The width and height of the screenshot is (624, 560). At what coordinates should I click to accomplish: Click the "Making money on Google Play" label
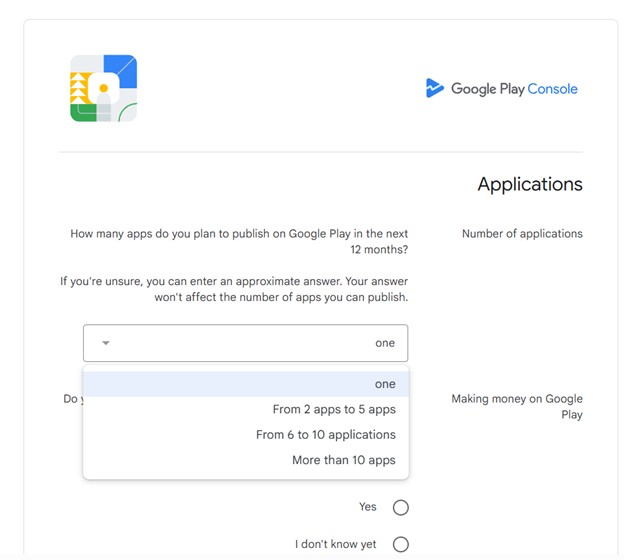pos(517,406)
